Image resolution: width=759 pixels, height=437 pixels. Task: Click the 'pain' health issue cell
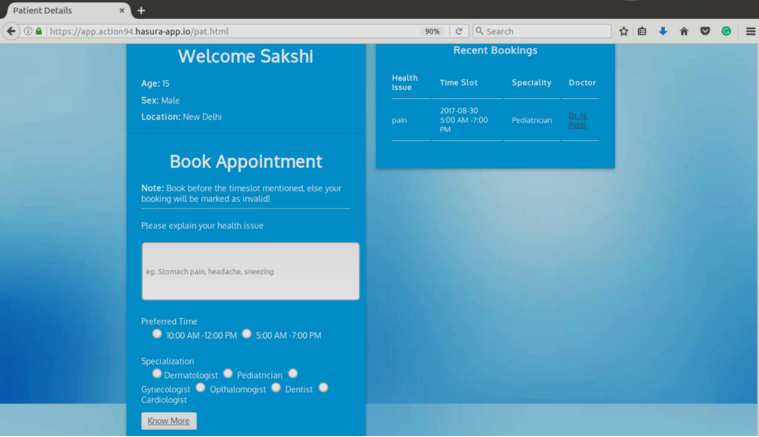pyautogui.click(x=399, y=120)
